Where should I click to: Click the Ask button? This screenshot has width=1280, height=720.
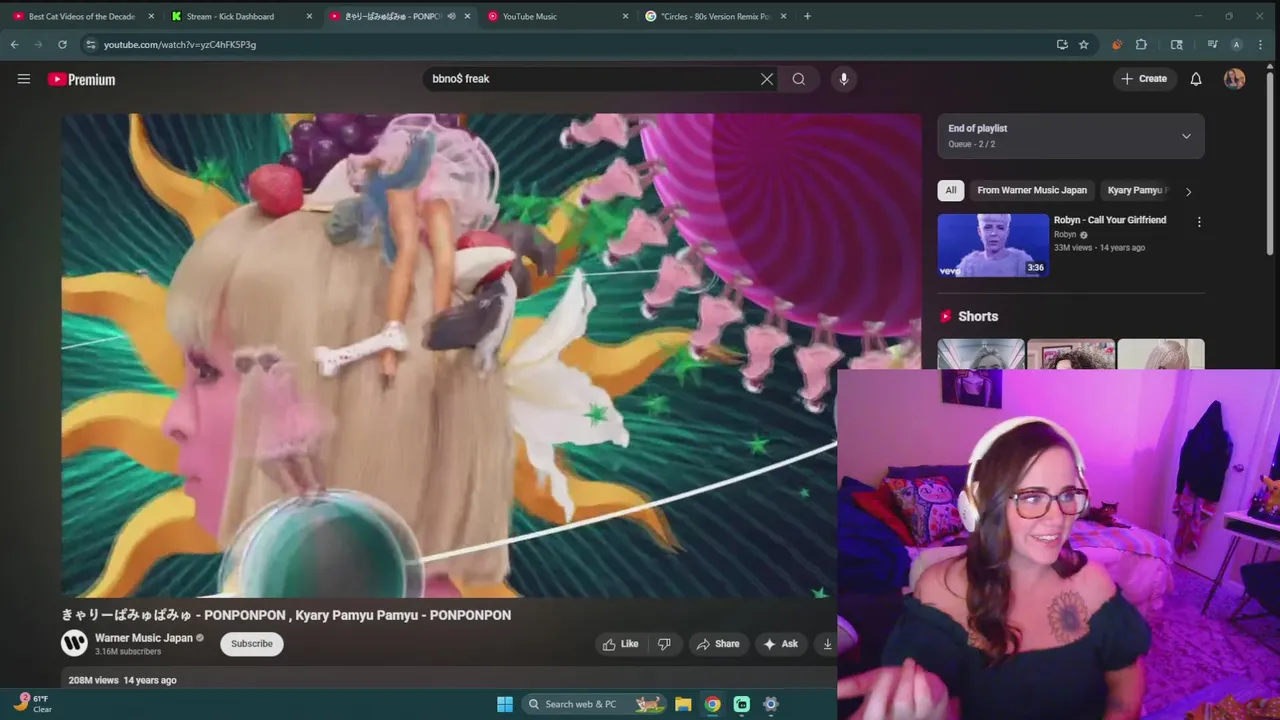point(780,644)
